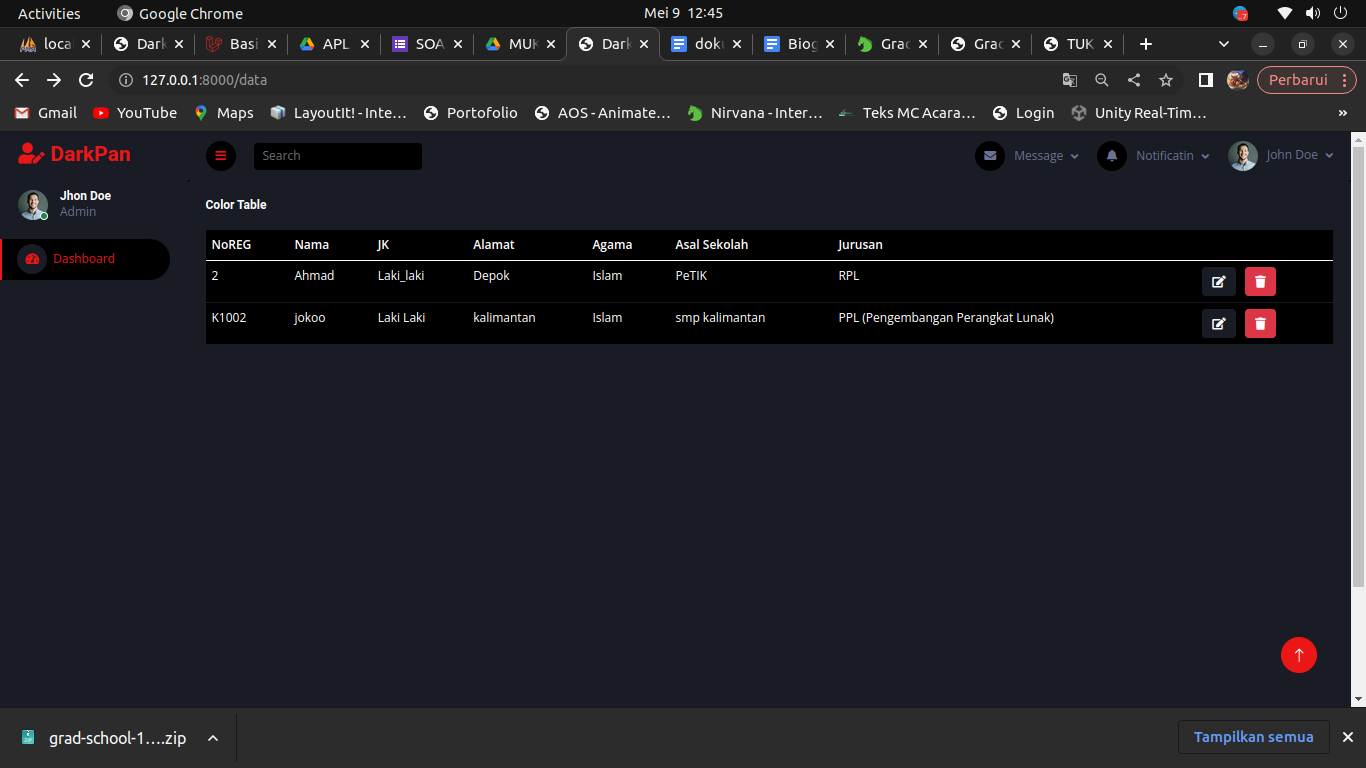Viewport: 1366px width, 768px height.
Task: Open the grad-school zip download options chevron
Action: pos(213,738)
